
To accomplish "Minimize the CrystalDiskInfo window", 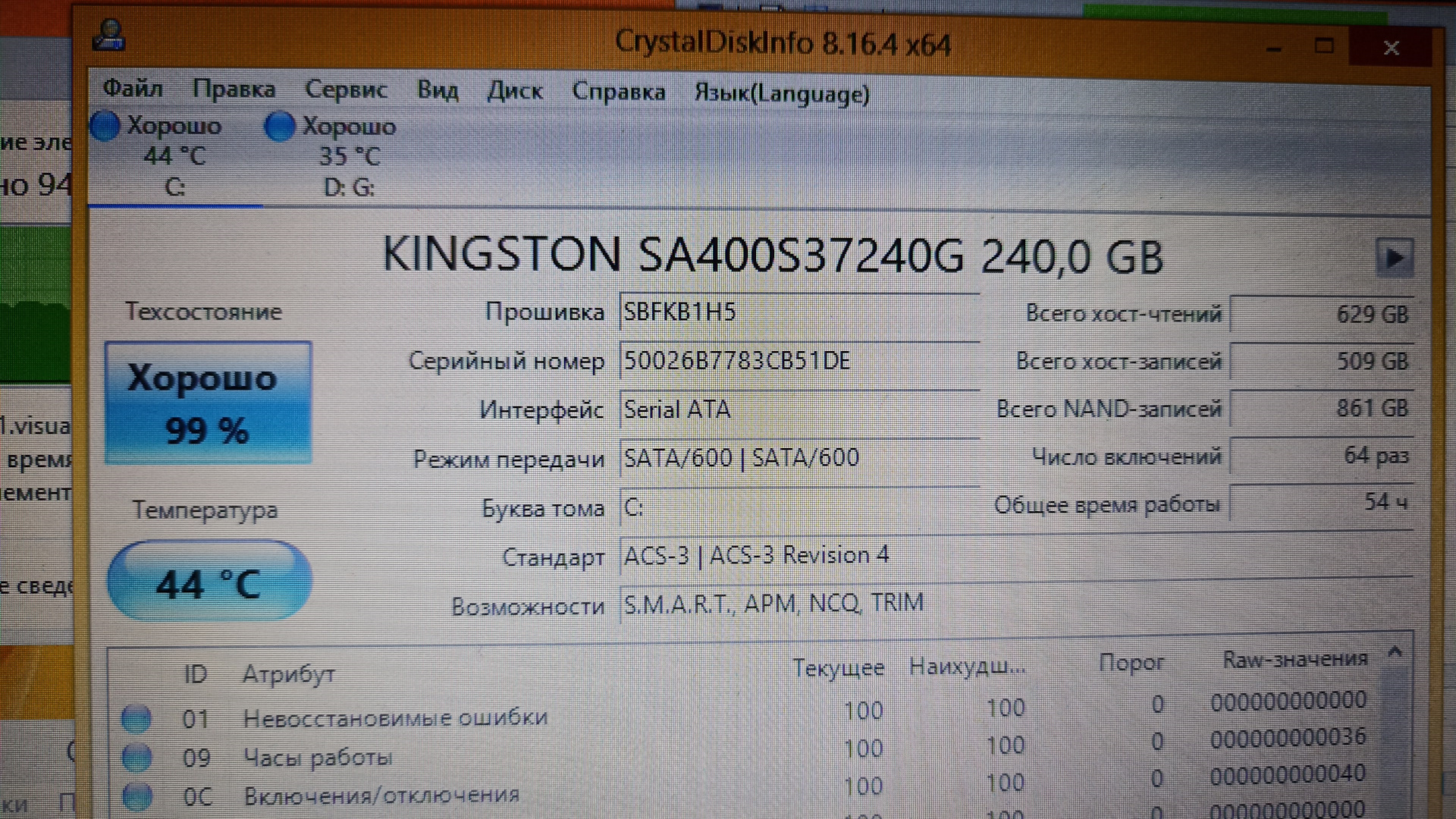I will pos(1274,48).
